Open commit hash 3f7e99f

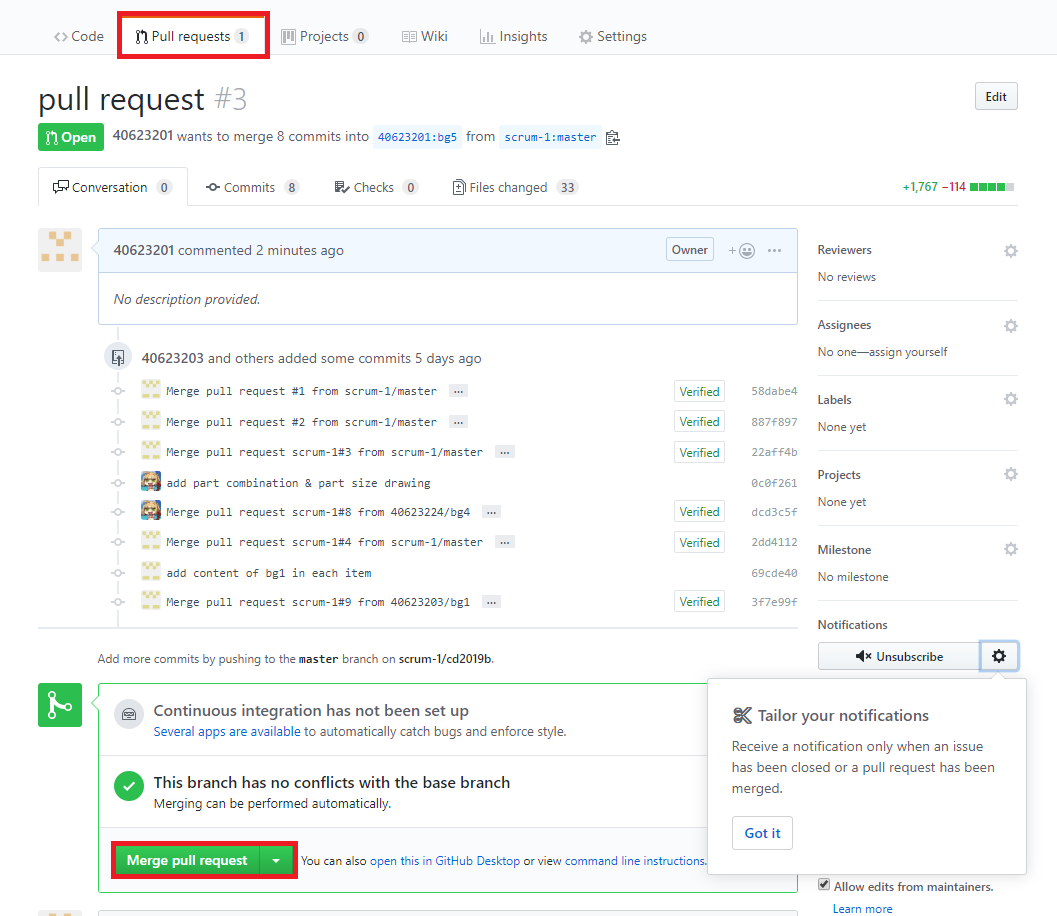pos(774,602)
